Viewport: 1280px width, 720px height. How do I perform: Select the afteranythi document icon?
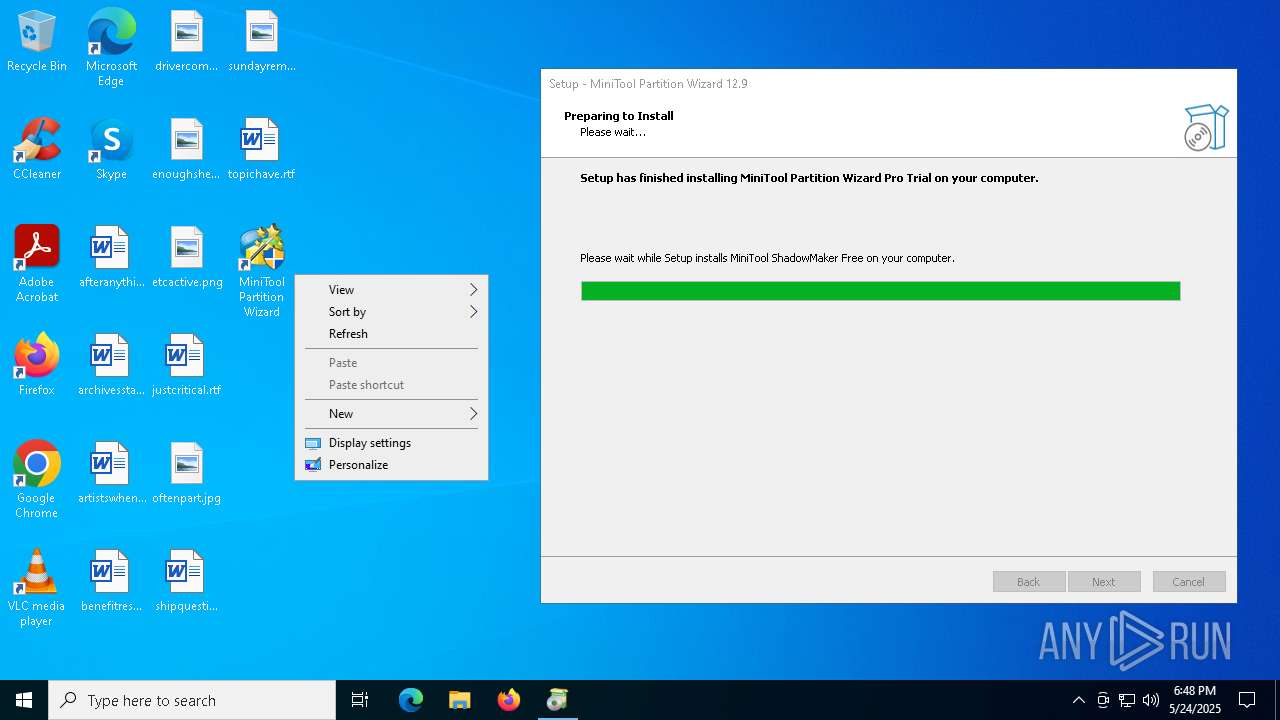point(111,258)
